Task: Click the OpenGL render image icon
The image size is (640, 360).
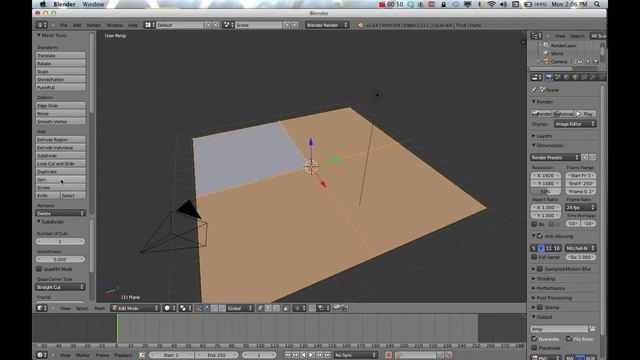Action: (x=337, y=308)
